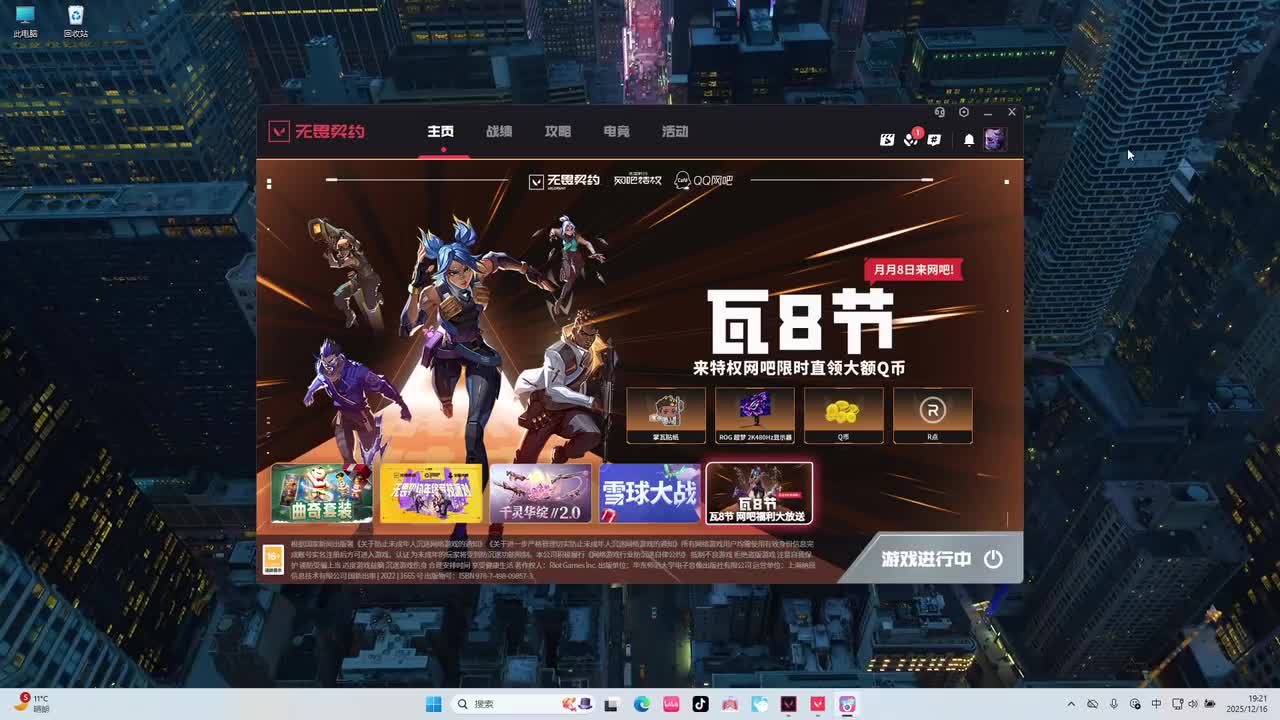Screen dimensions: 1280x720
Task: Open Task View on taskbar
Action: pos(611,704)
